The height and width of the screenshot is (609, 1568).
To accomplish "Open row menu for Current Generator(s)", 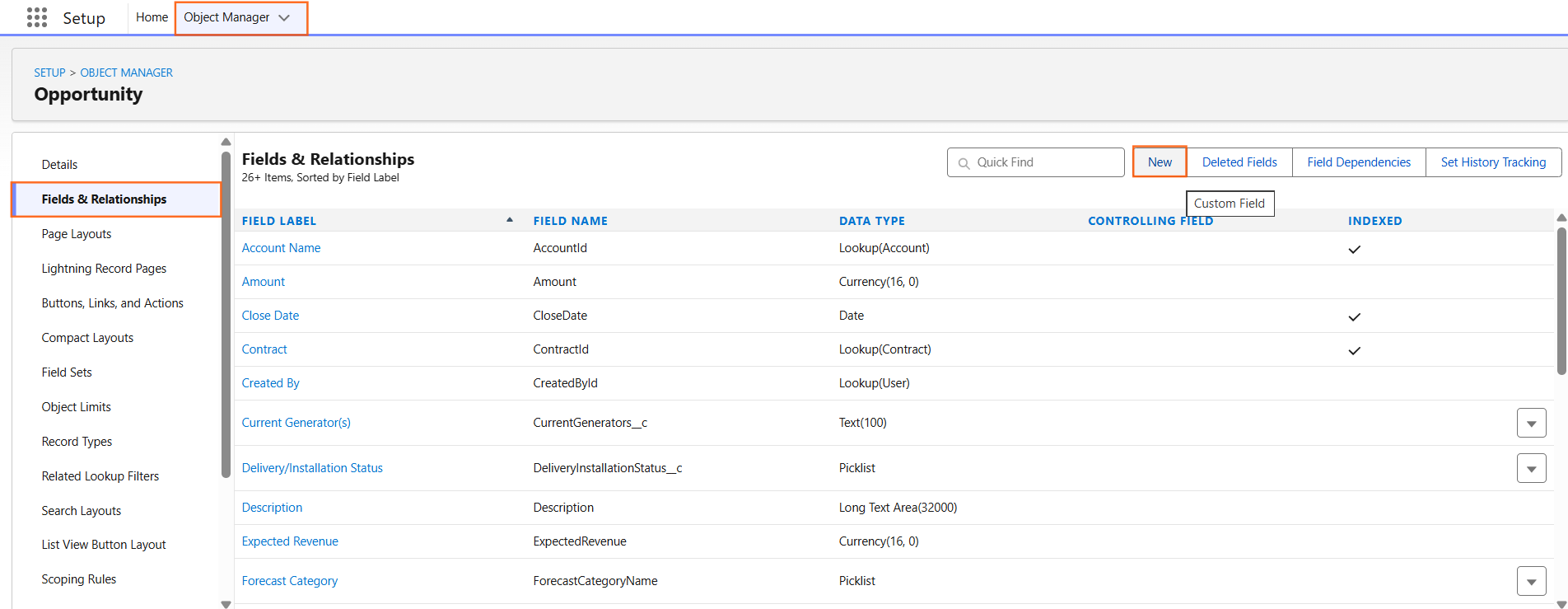I will pyautogui.click(x=1531, y=424).
